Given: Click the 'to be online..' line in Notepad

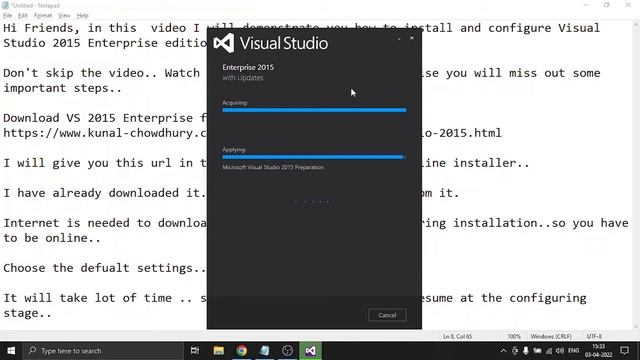Looking at the screenshot, I should (52, 238).
